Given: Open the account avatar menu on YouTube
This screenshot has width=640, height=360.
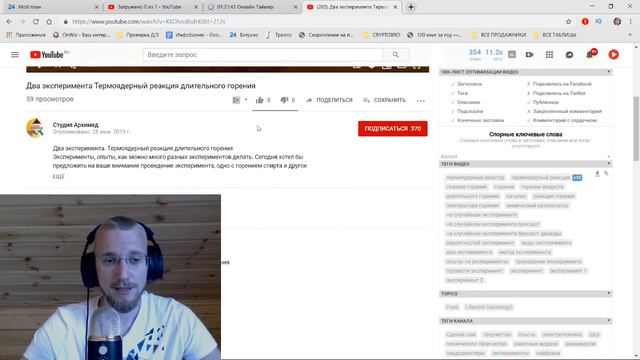Looking at the screenshot, I should (613, 54).
